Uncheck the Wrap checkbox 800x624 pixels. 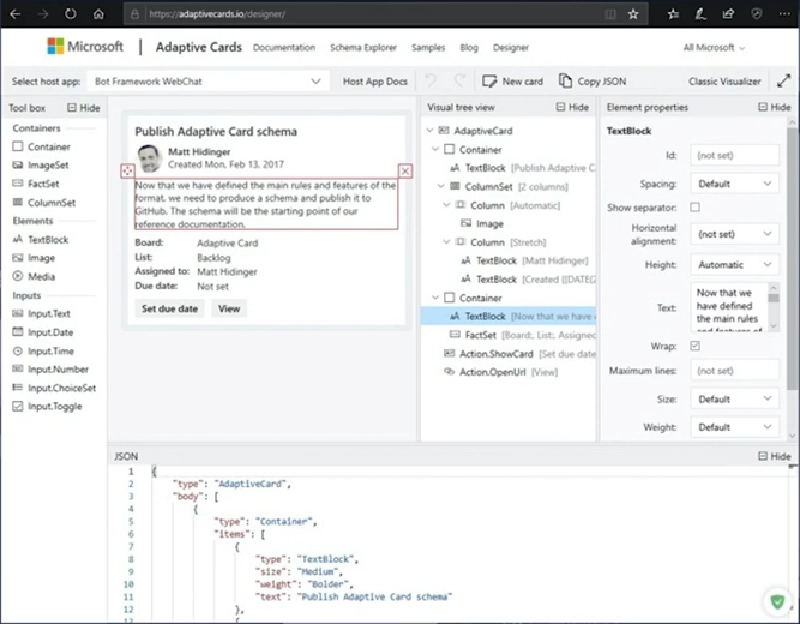pyautogui.click(x=695, y=346)
